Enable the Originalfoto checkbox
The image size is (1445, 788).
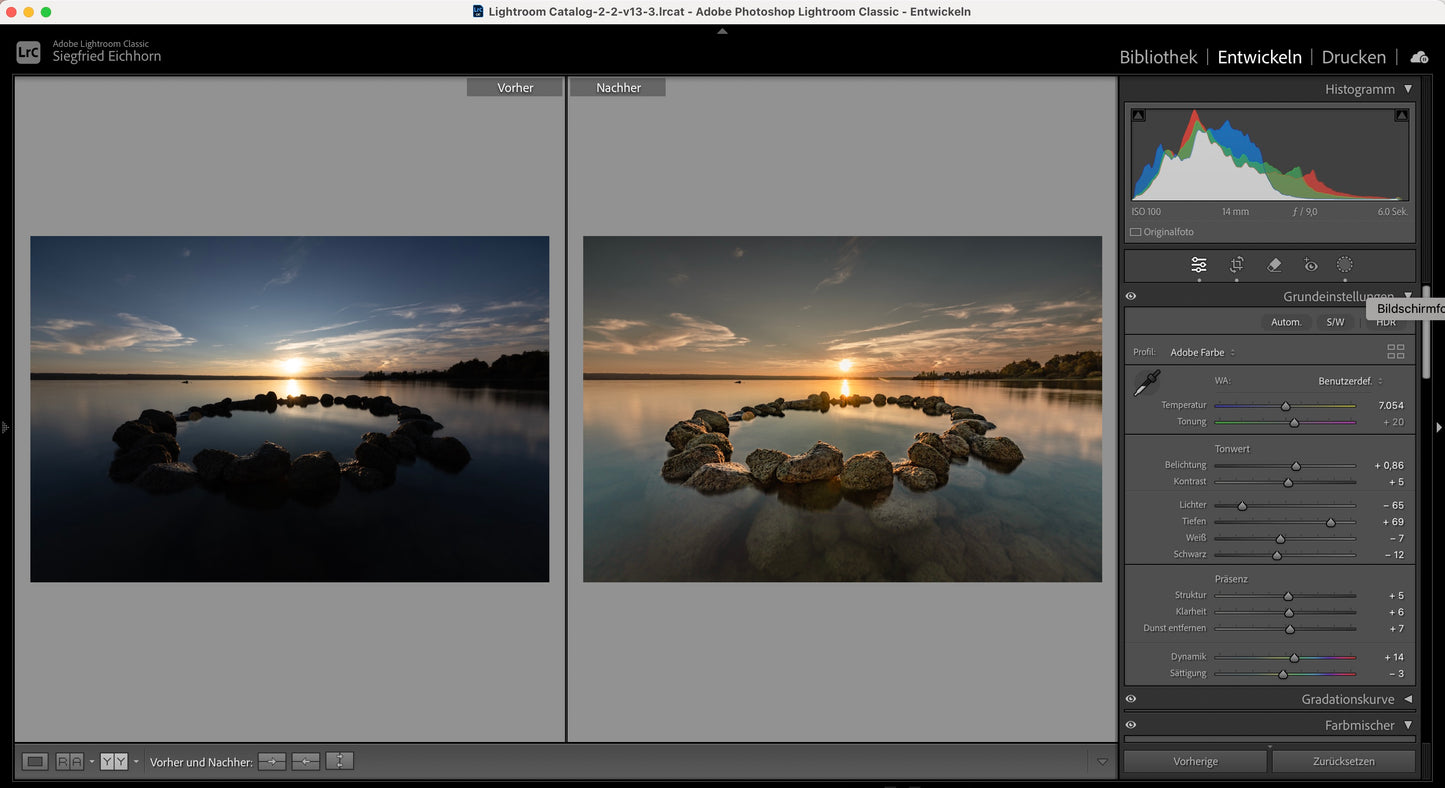[1136, 232]
